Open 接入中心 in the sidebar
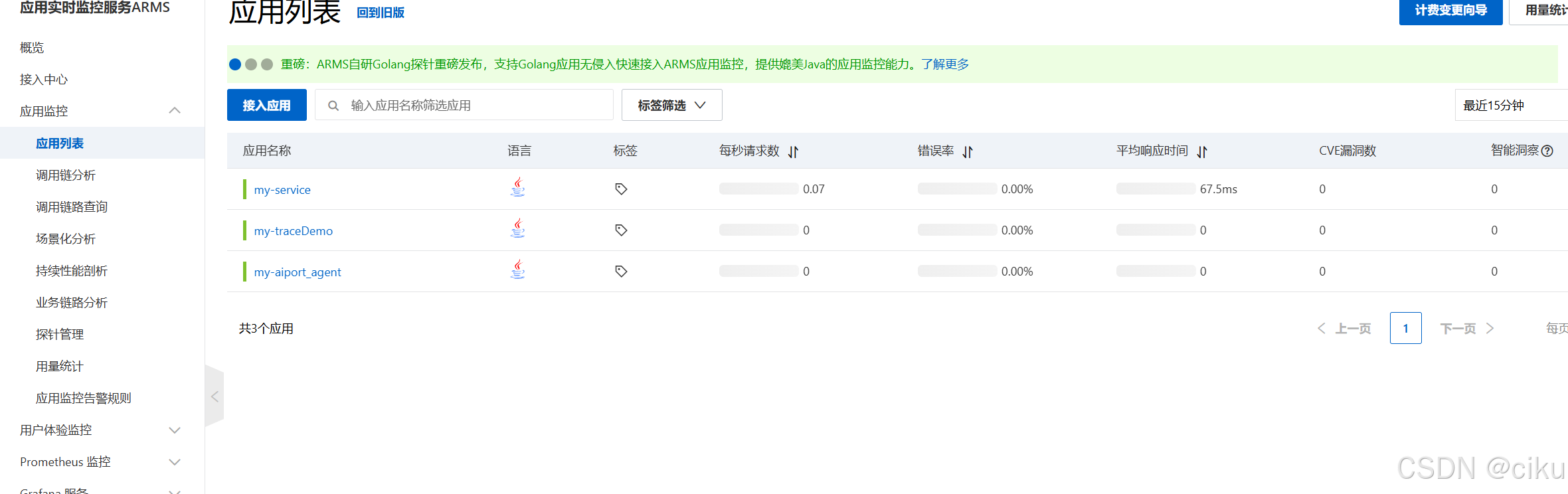Screen dimensions: 1568x494 pos(44,80)
